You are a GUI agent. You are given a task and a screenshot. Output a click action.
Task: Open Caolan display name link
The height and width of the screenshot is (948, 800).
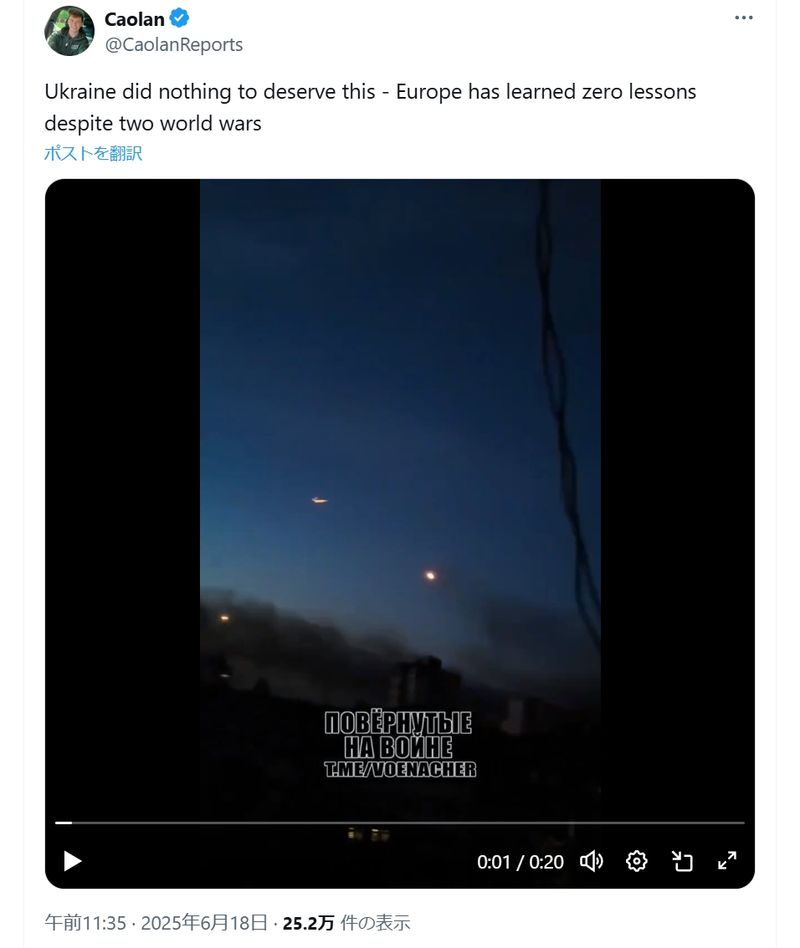coord(134,19)
